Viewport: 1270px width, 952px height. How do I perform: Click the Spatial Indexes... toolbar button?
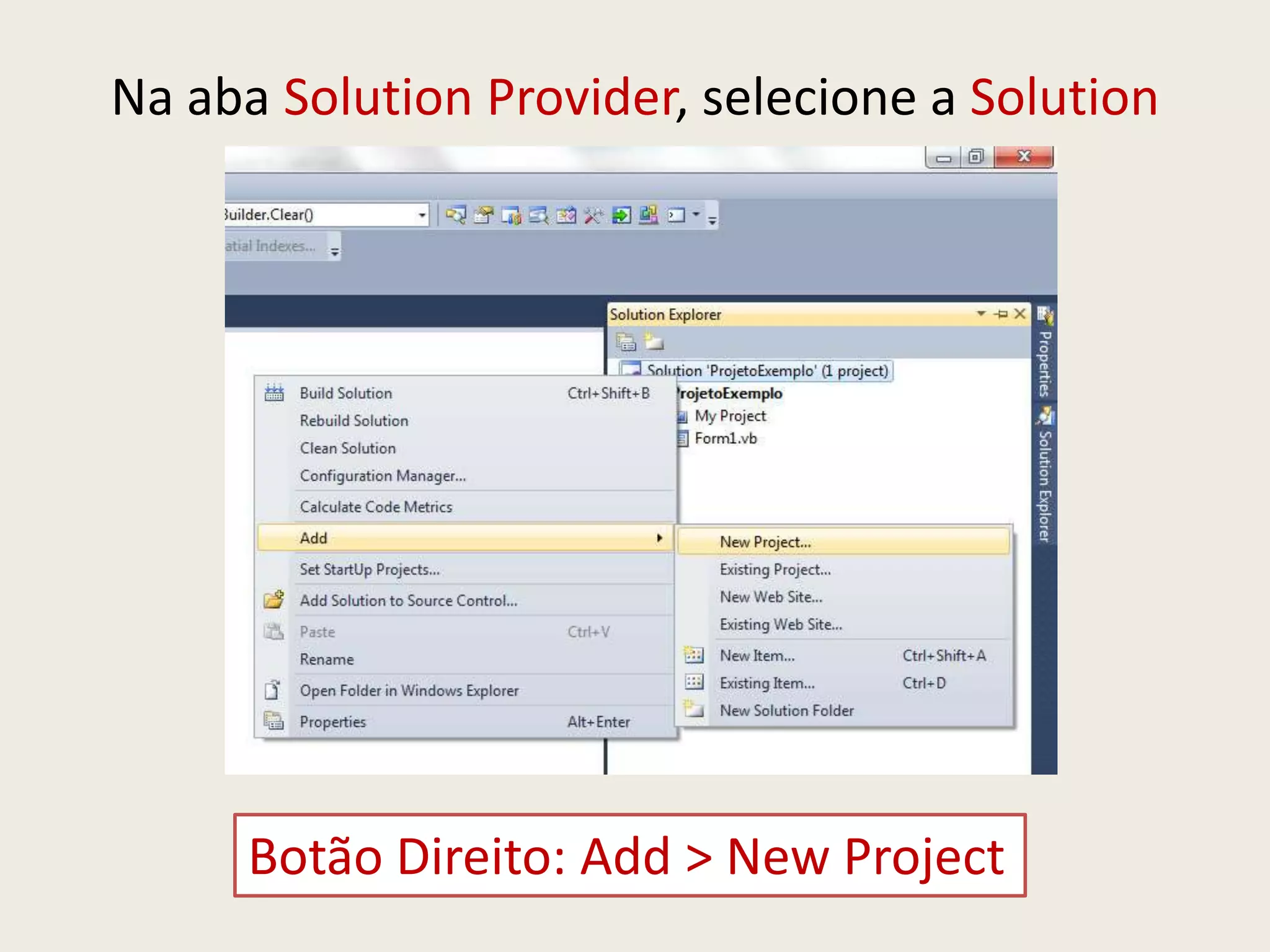(270, 246)
